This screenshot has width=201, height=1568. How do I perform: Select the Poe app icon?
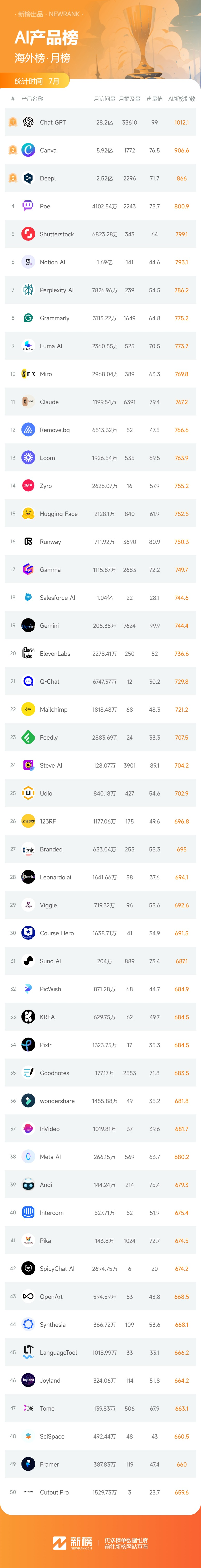point(28,206)
